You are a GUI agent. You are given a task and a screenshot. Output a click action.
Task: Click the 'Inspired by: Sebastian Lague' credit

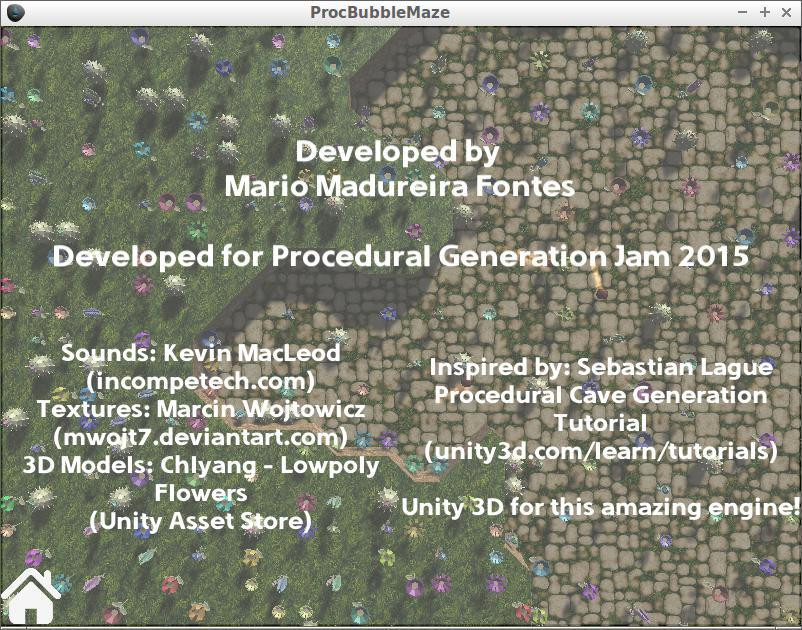(x=602, y=367)
